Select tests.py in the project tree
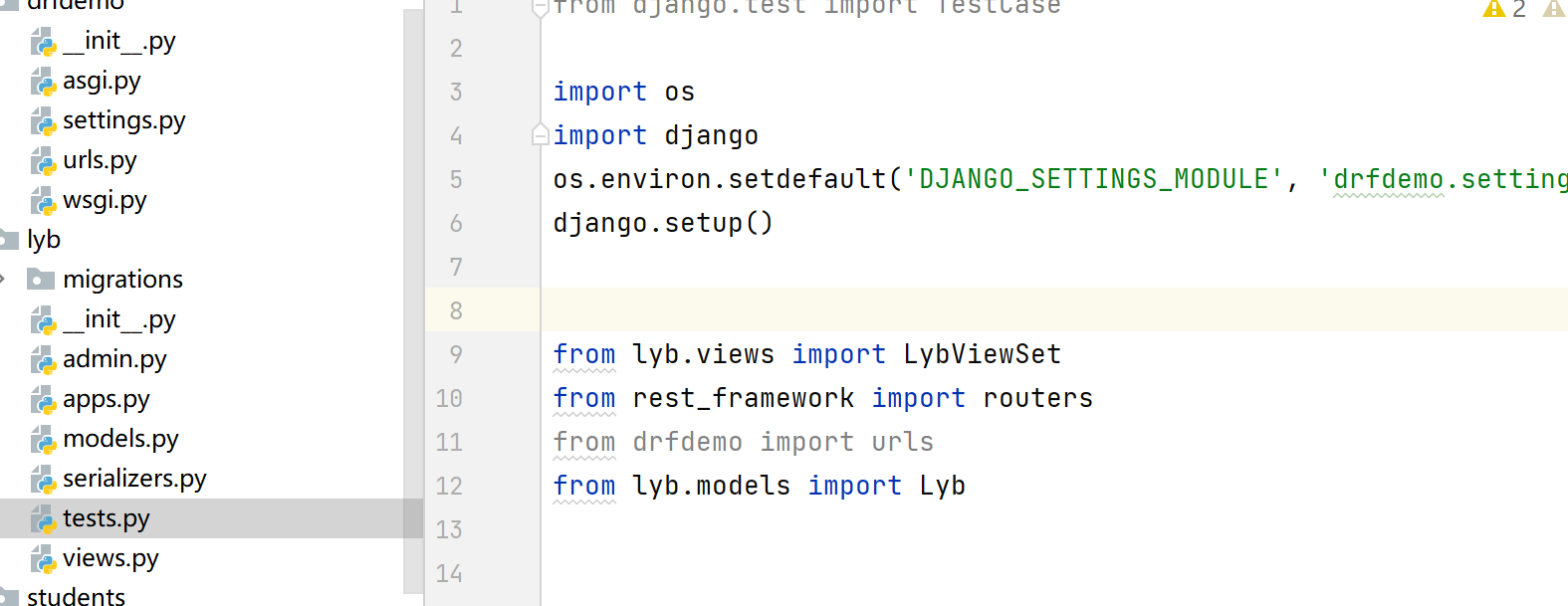The height and width of the screenshot is (606, 1568). (106, 518)
